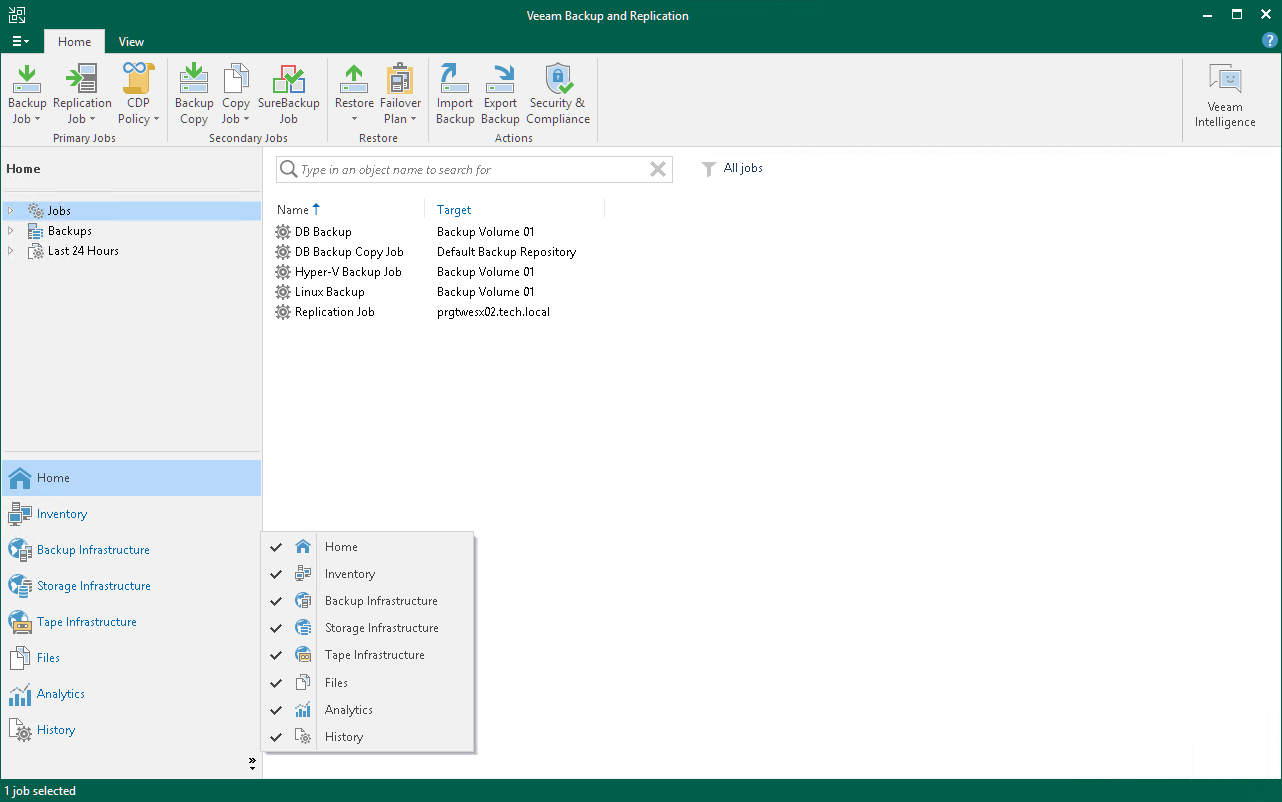Image resolution: width=1282 pixels, height=802 pixels.
Task: Open Inventory view in navigation pane
Action: point(131,514)
